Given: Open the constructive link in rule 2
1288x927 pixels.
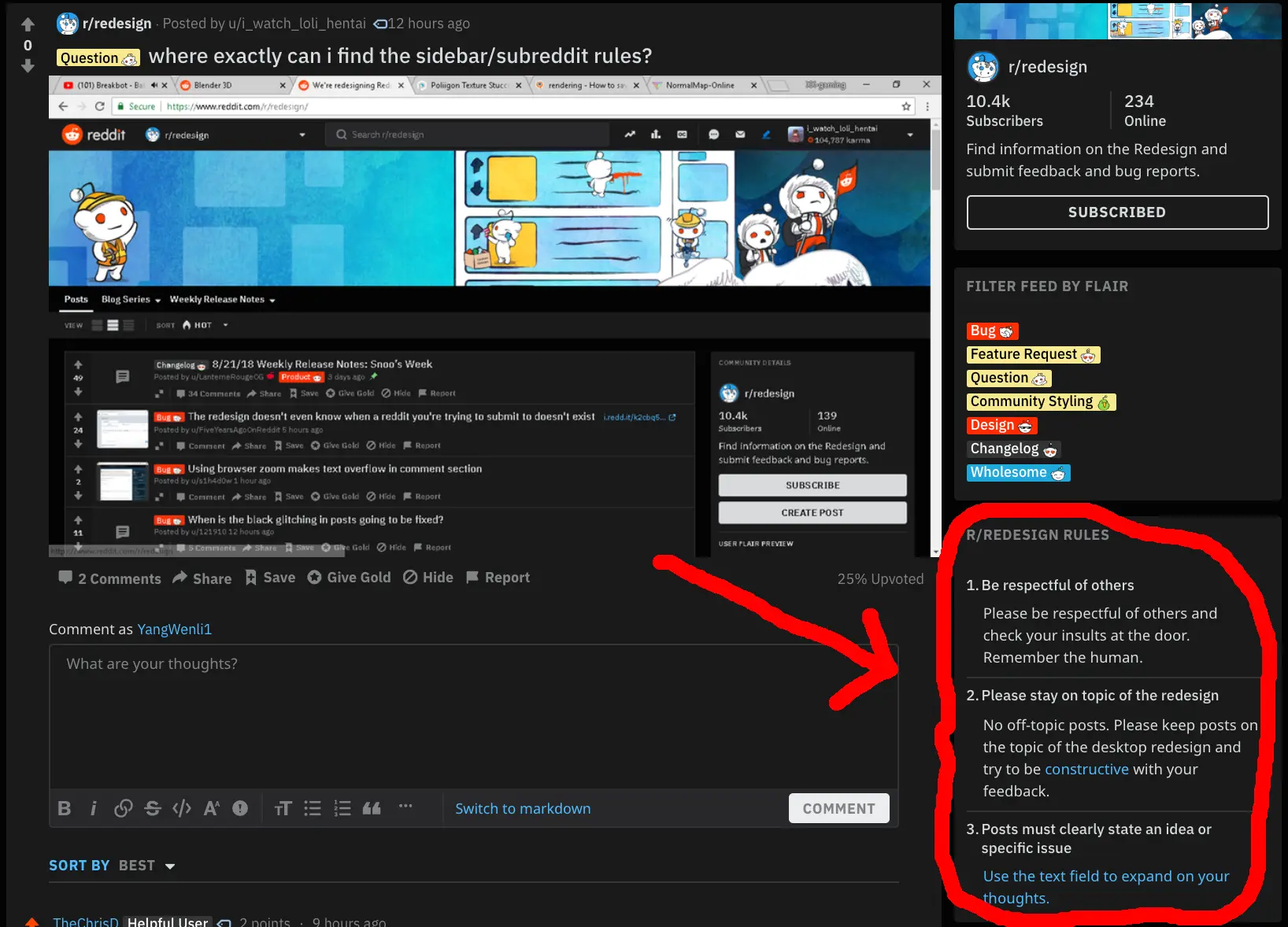Looking at the screenshot, I should [1086, 770].
